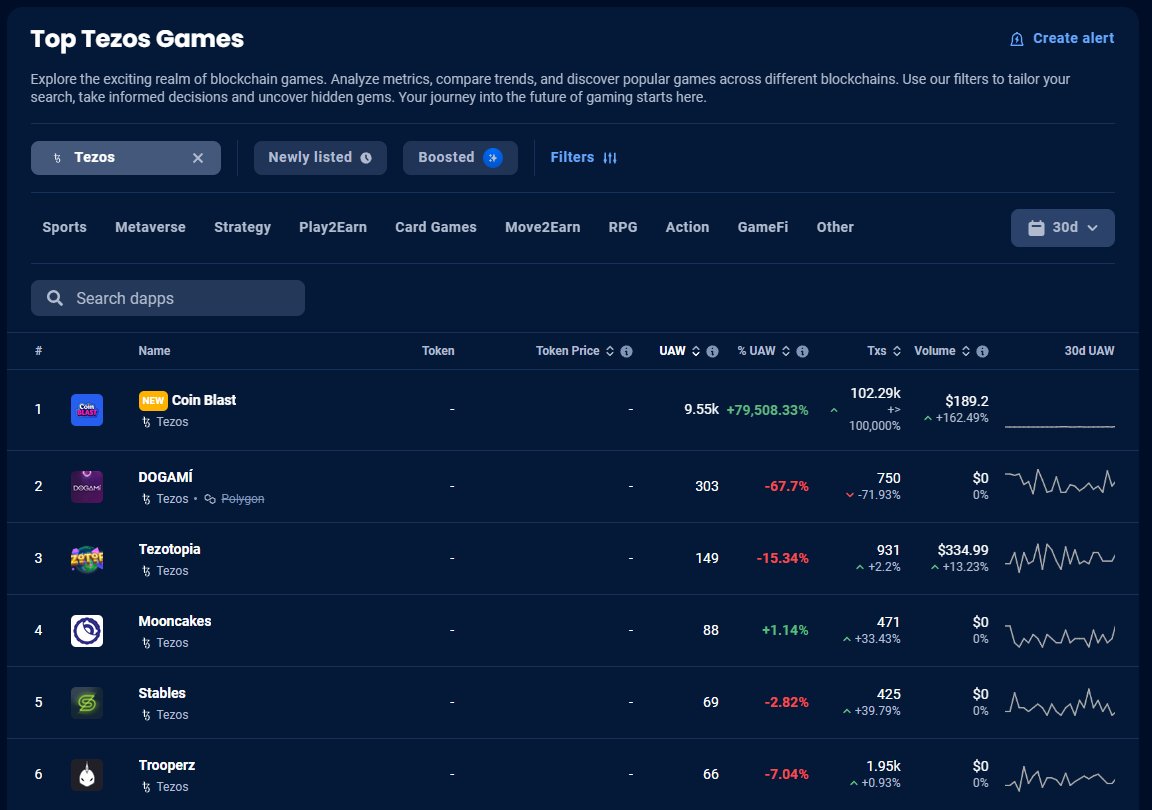Open Trooperz game logo

[x=87, y=775]
